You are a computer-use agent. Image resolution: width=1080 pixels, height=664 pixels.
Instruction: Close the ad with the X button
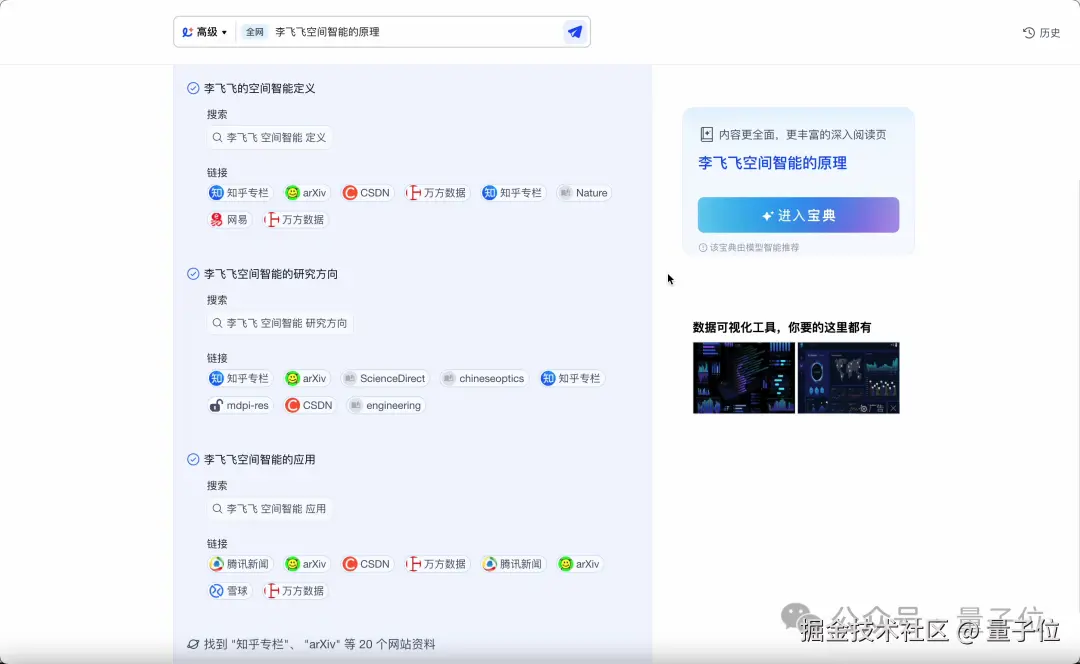[x=893, y=408]
